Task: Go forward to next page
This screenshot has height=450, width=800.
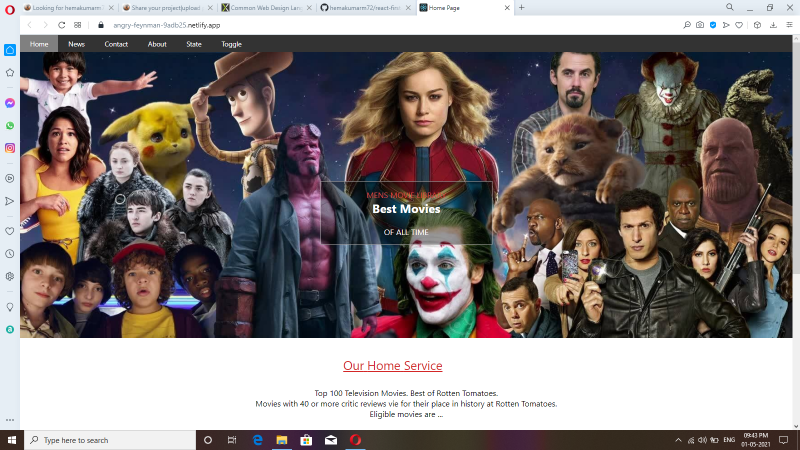Action: click(45, 25)
